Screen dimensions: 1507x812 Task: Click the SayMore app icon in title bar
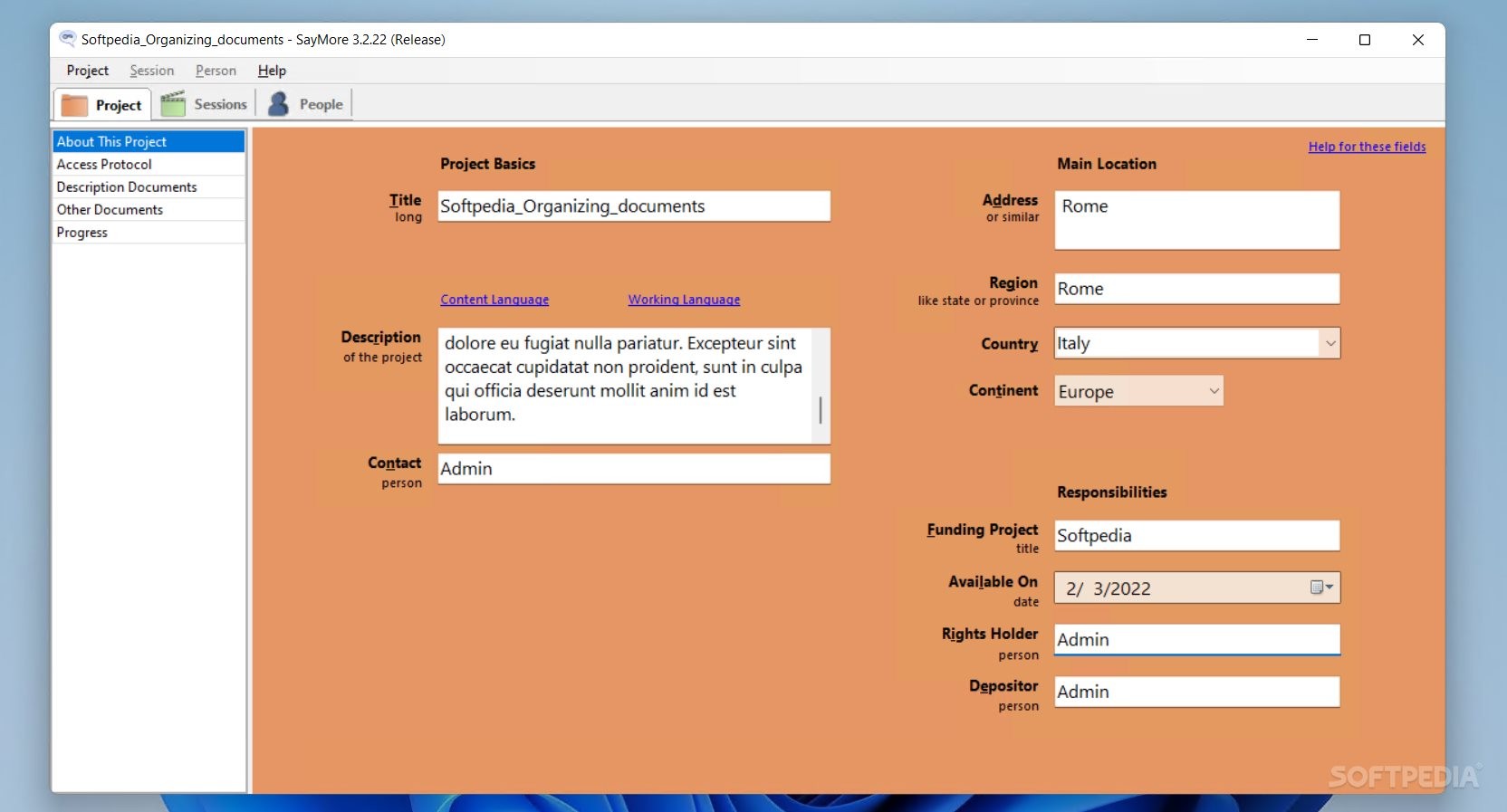coord(67,39)
